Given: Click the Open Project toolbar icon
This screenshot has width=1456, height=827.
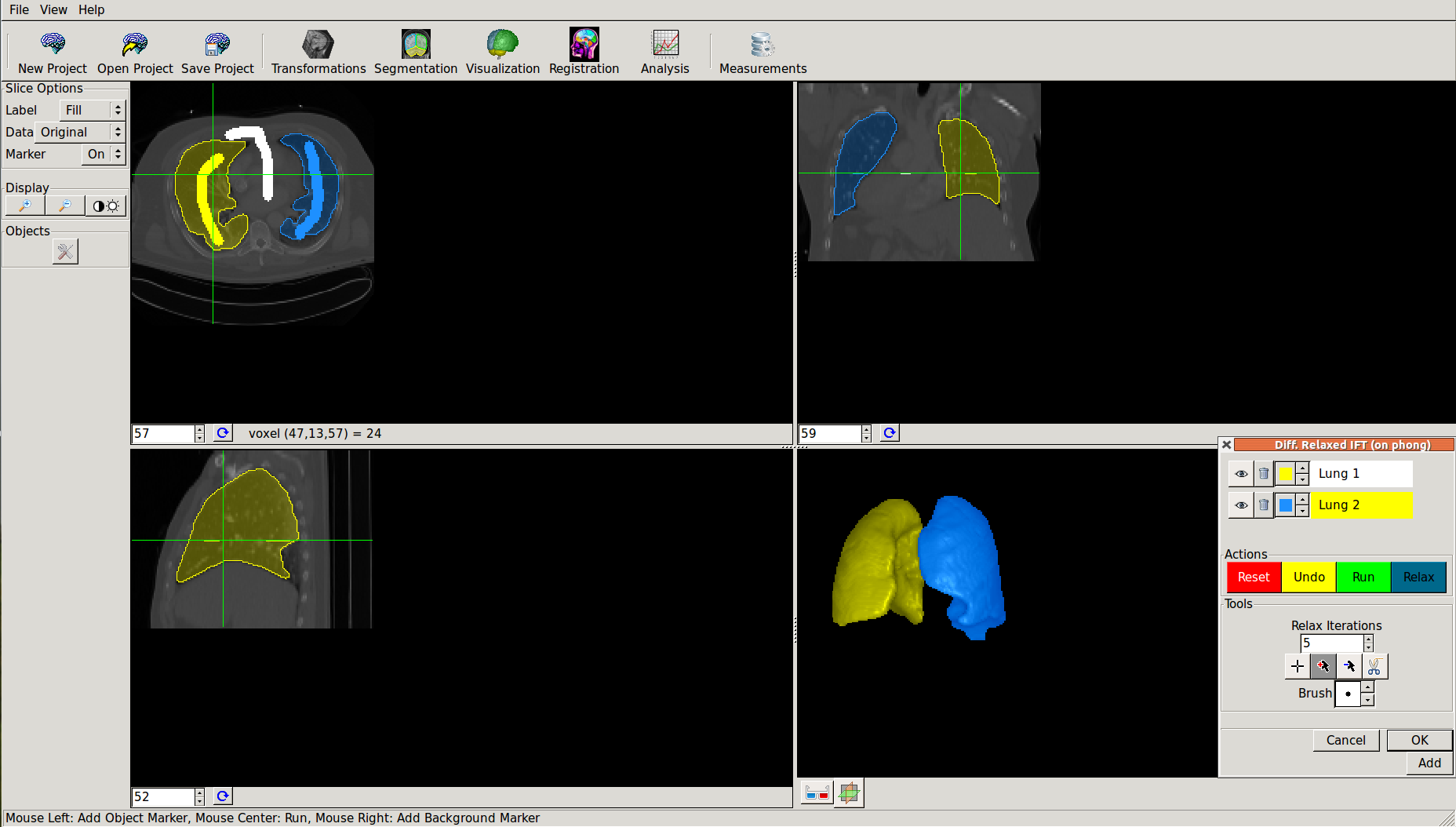Looking at the screenshot, I should pyautogui.click(x=135, y=53).
